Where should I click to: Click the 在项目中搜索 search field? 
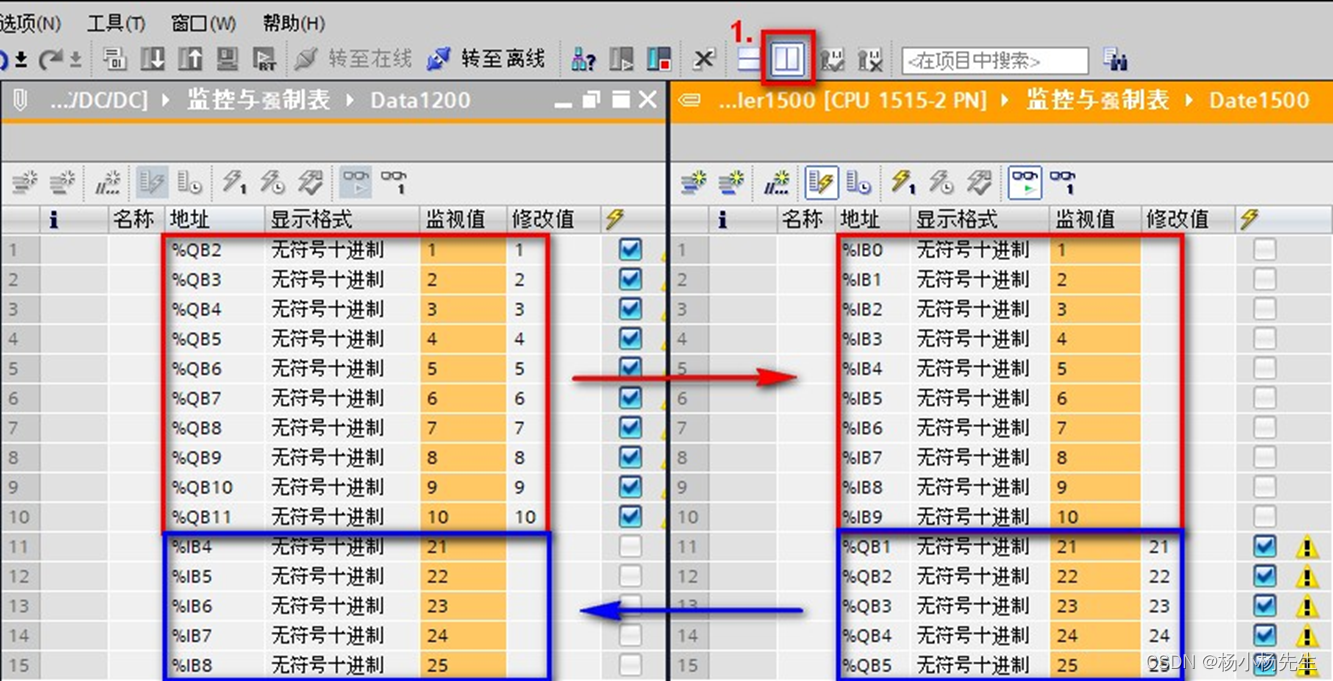[994, 61]
